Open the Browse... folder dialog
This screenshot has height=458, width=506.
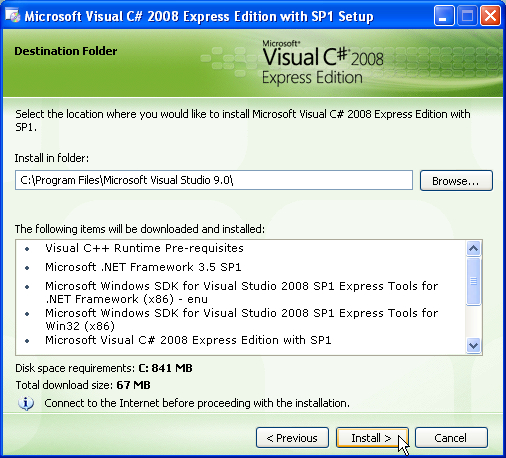(x=456, y=181)
